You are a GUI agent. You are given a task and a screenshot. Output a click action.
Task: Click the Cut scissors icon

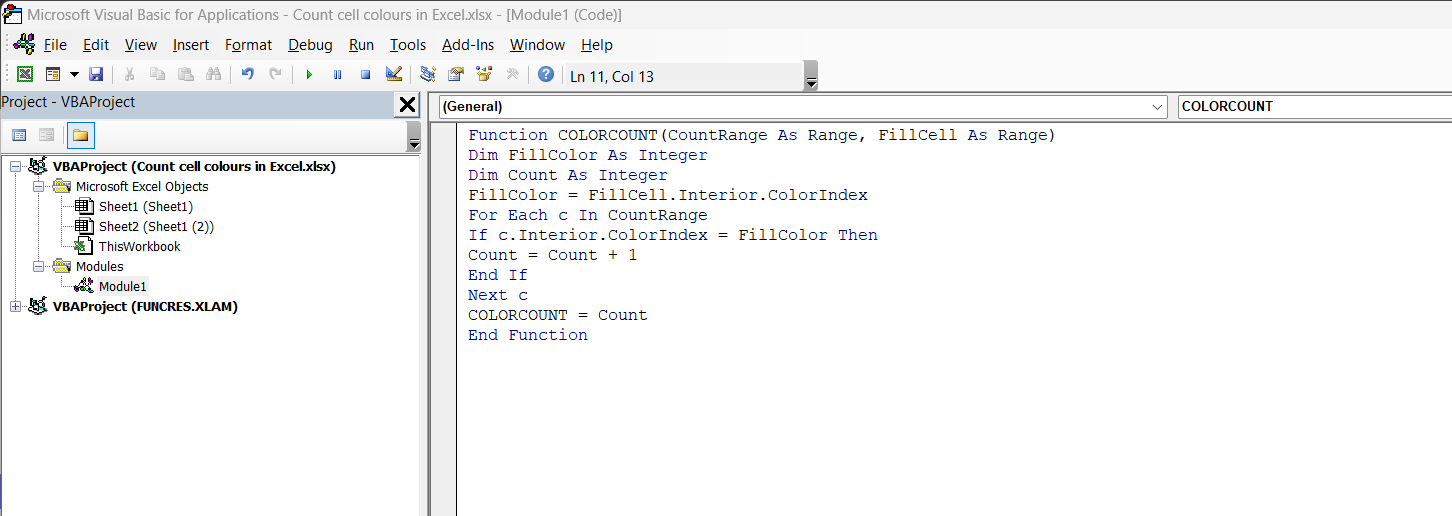pyautogui.click(x=130, y=75)
